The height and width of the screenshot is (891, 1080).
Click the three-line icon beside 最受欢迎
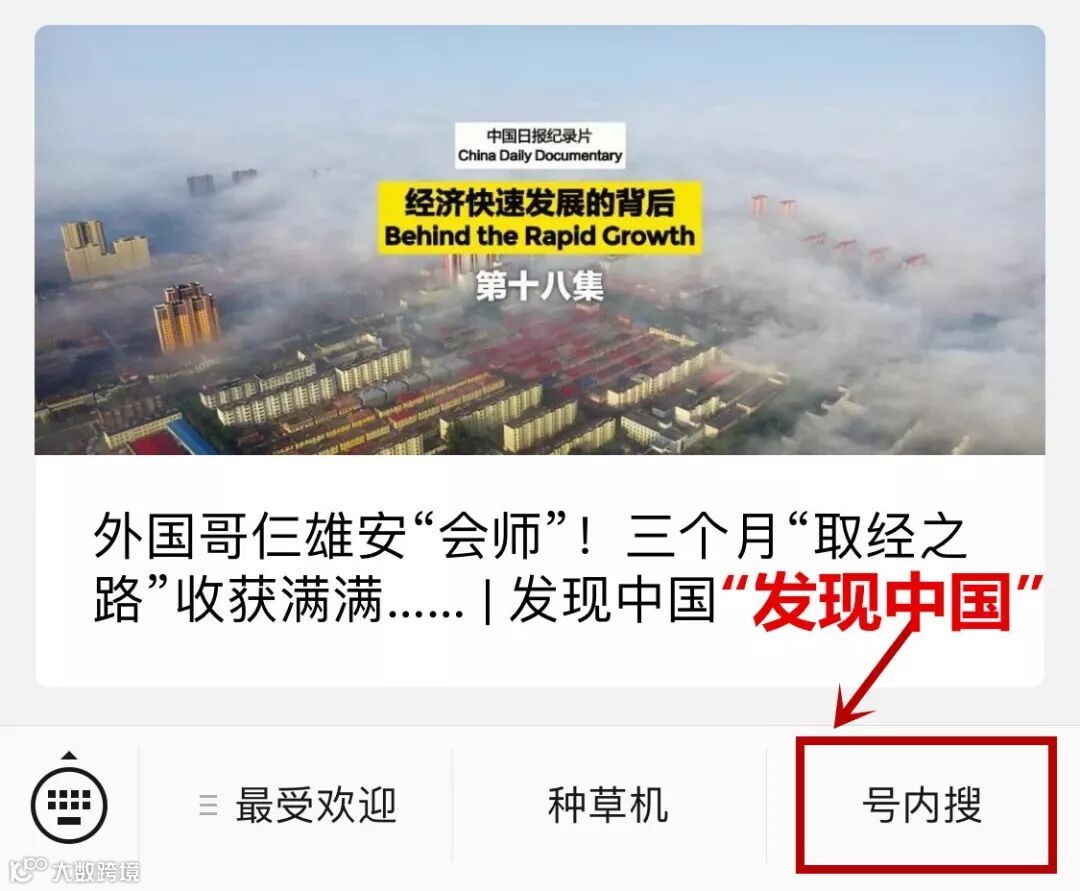click(x=208, y=805)
